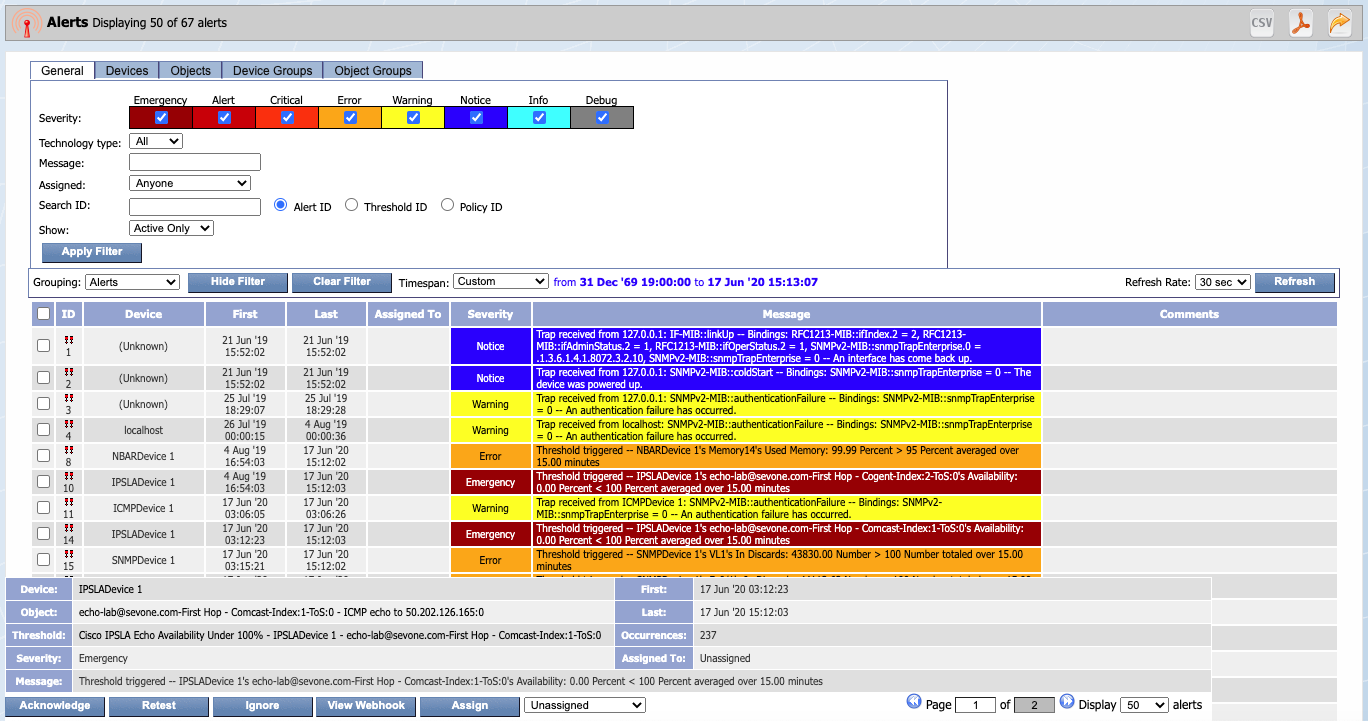Image resolution: width=1368 pixels, height=721 pixels.
Task: Sort by Severity column header
Action: [491, 314]
